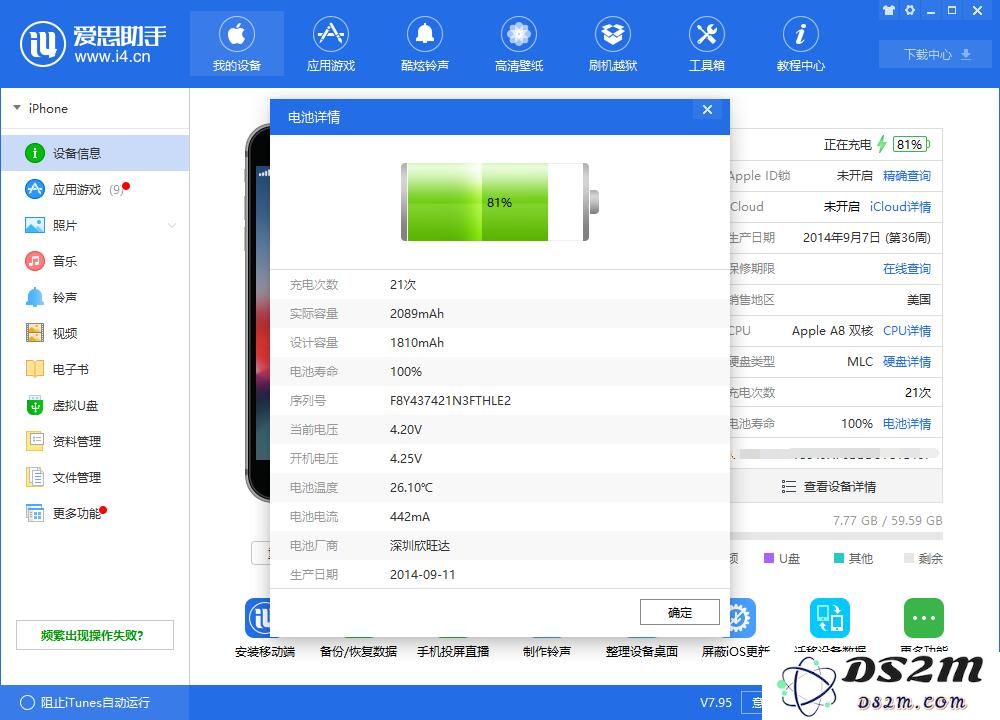Click the V7.95 version label
This screenshot has height=720, width=1000.
click(x=716, y=703)
